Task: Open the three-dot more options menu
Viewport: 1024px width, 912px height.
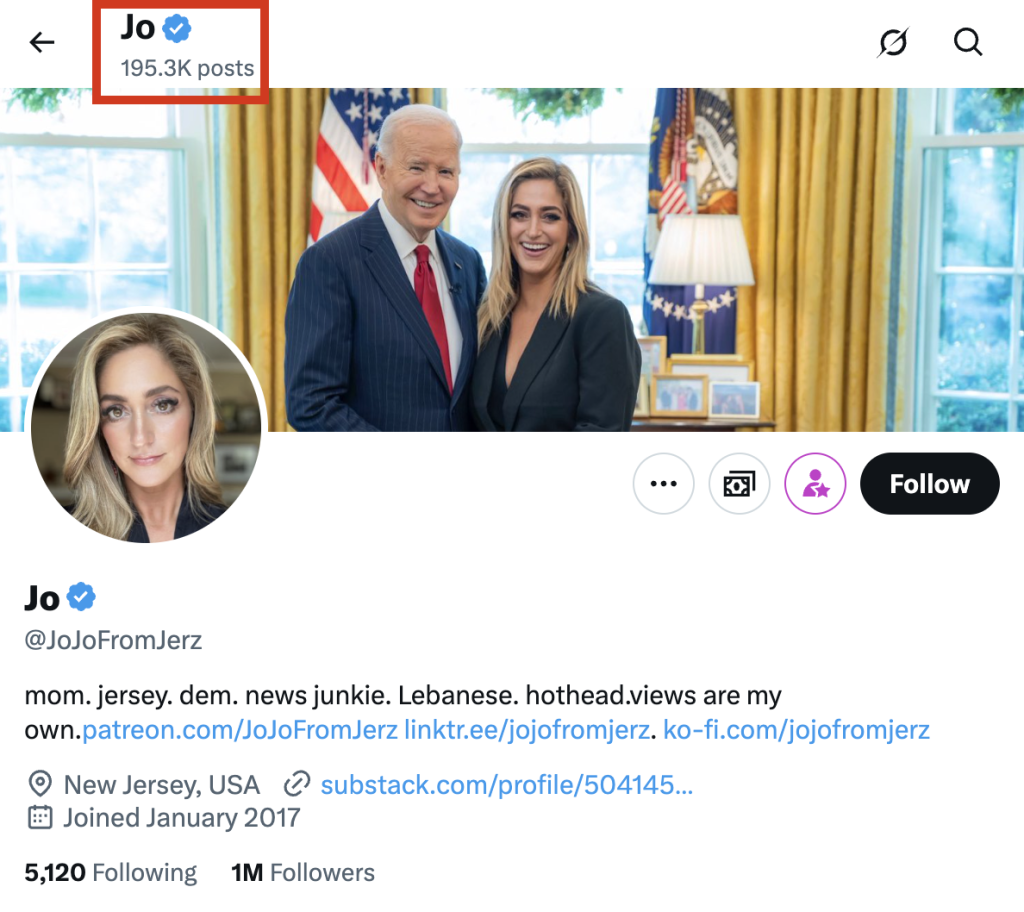Action: (664, 484)
